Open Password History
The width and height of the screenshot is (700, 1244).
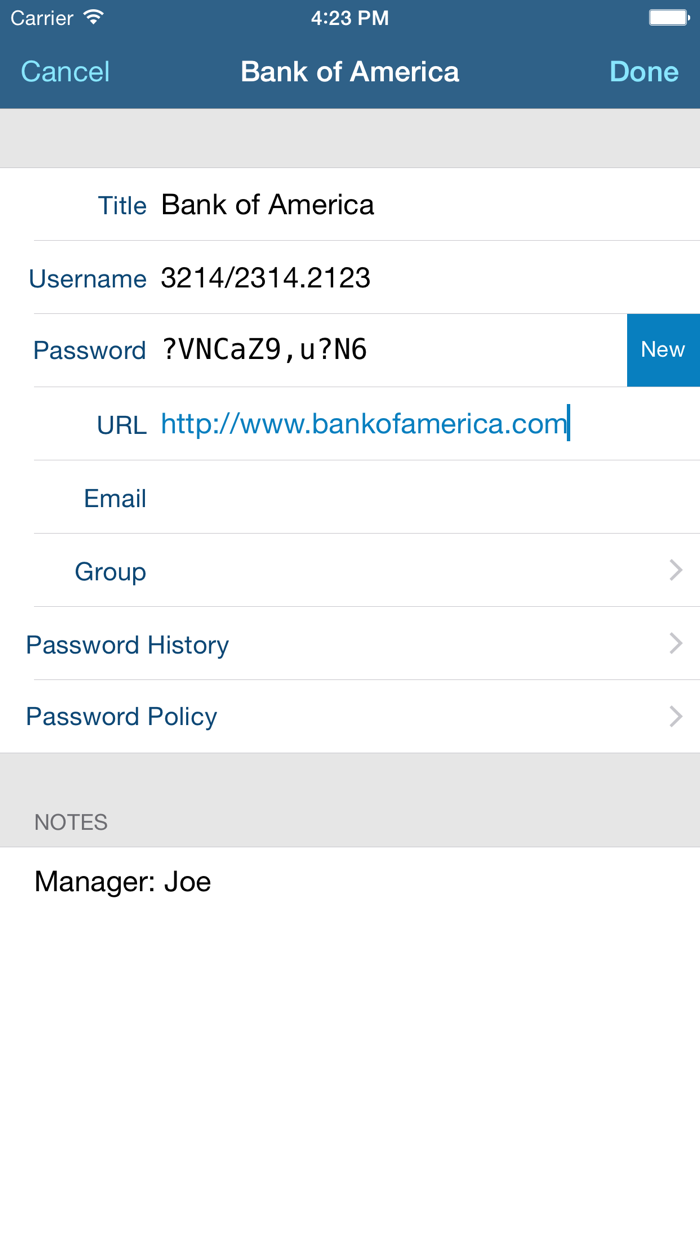coord(127,644)
